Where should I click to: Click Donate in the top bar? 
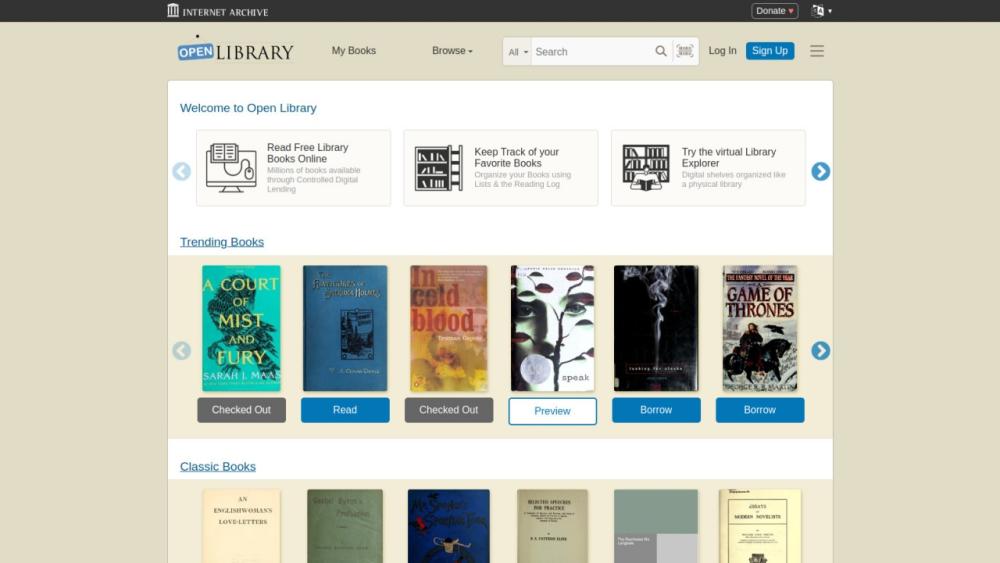tap(774, 11)
